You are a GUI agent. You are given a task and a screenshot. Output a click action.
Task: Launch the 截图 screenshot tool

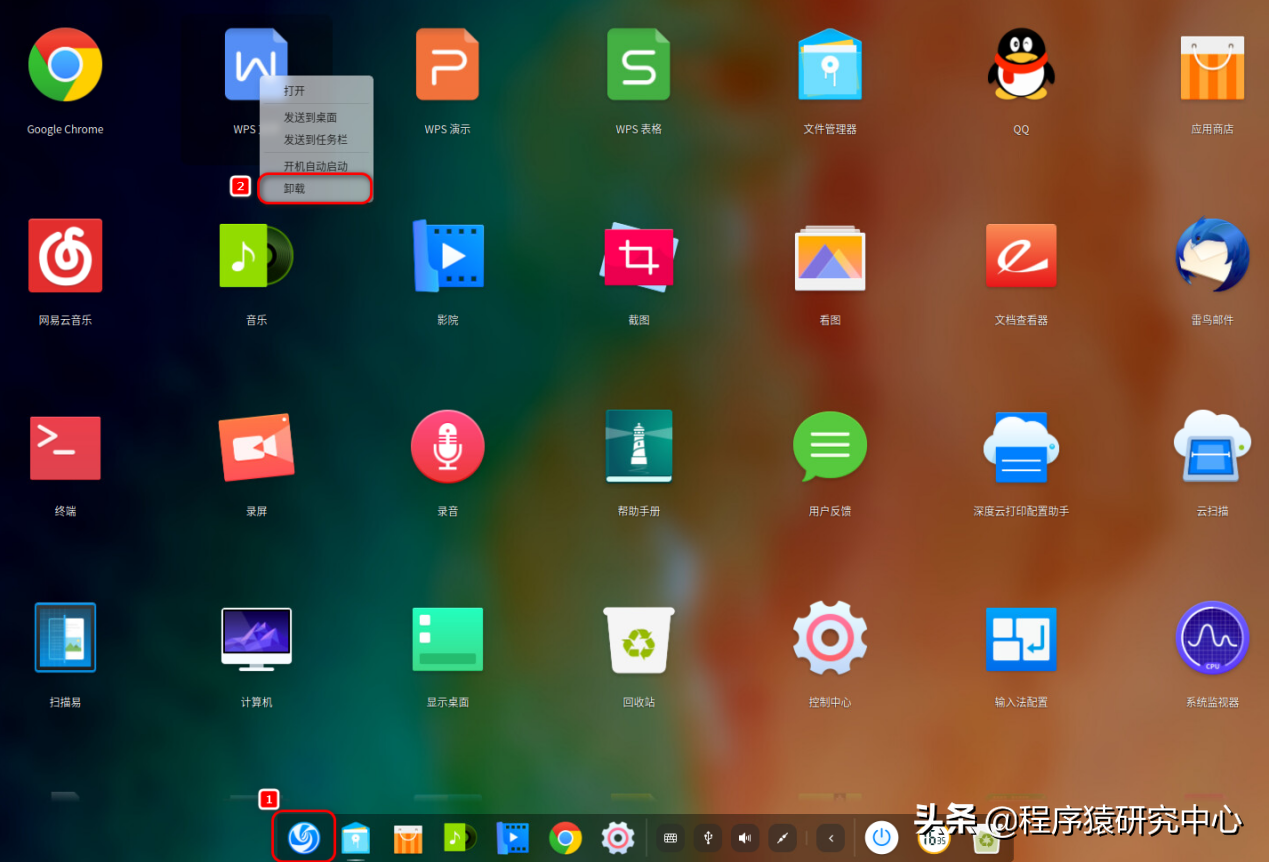[639, 257]
